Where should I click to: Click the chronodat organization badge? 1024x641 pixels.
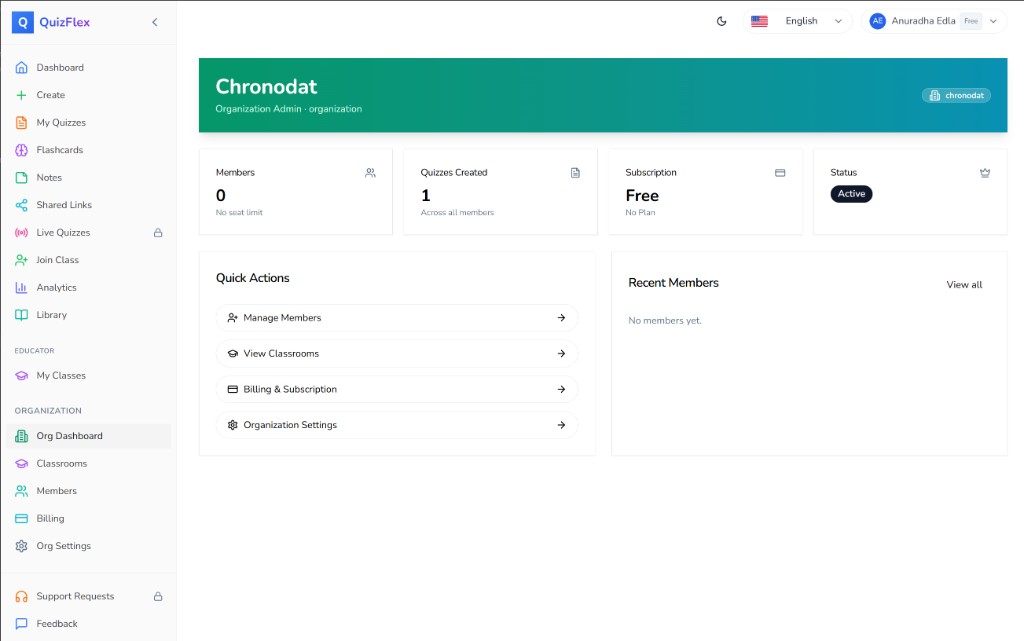coord(956,96)
